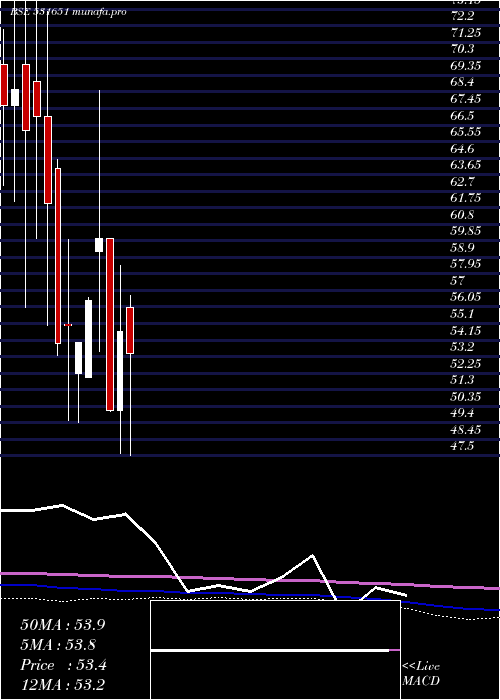Click the 63.65 price axis label

point(466,165)
